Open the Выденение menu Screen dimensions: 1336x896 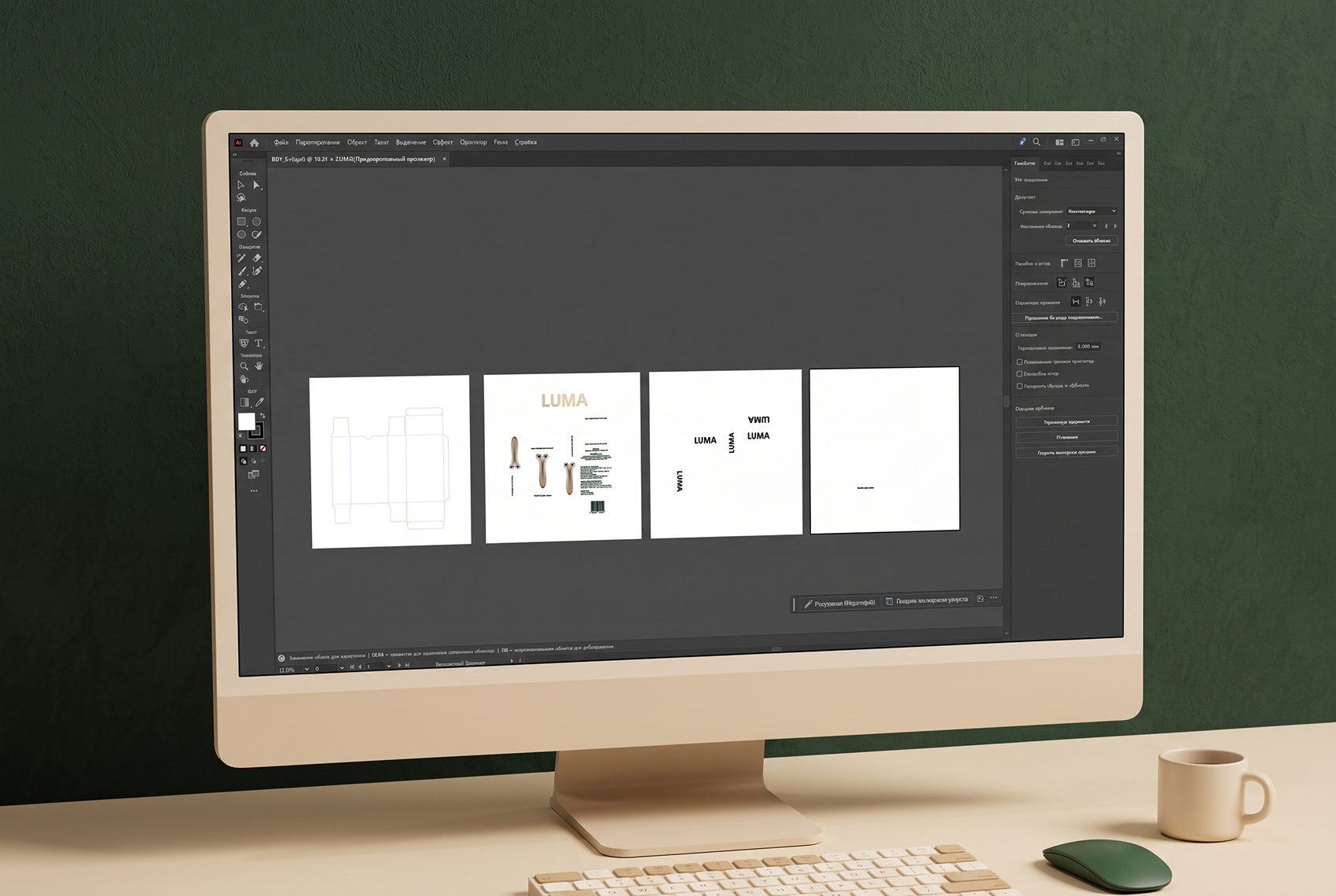411,143
